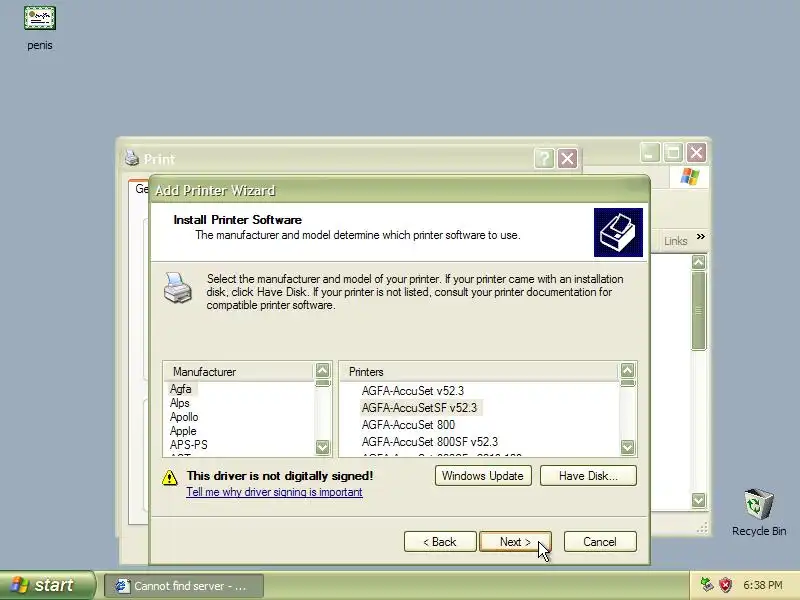The image size is (800, 600).
Task: Select Apple manufacturer
Action: (183, 431)
